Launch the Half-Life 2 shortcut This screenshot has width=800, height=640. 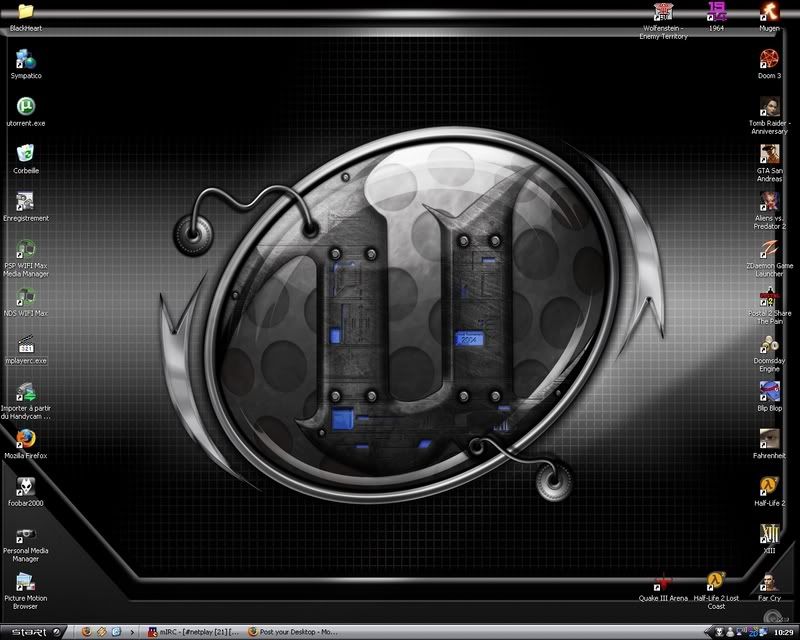coord(769,492)
